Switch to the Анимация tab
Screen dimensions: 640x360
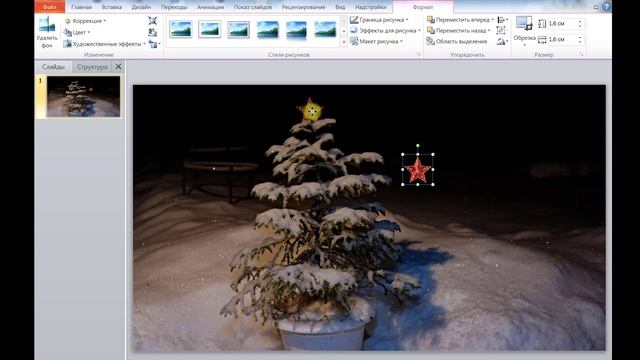(x=210, y=7)
